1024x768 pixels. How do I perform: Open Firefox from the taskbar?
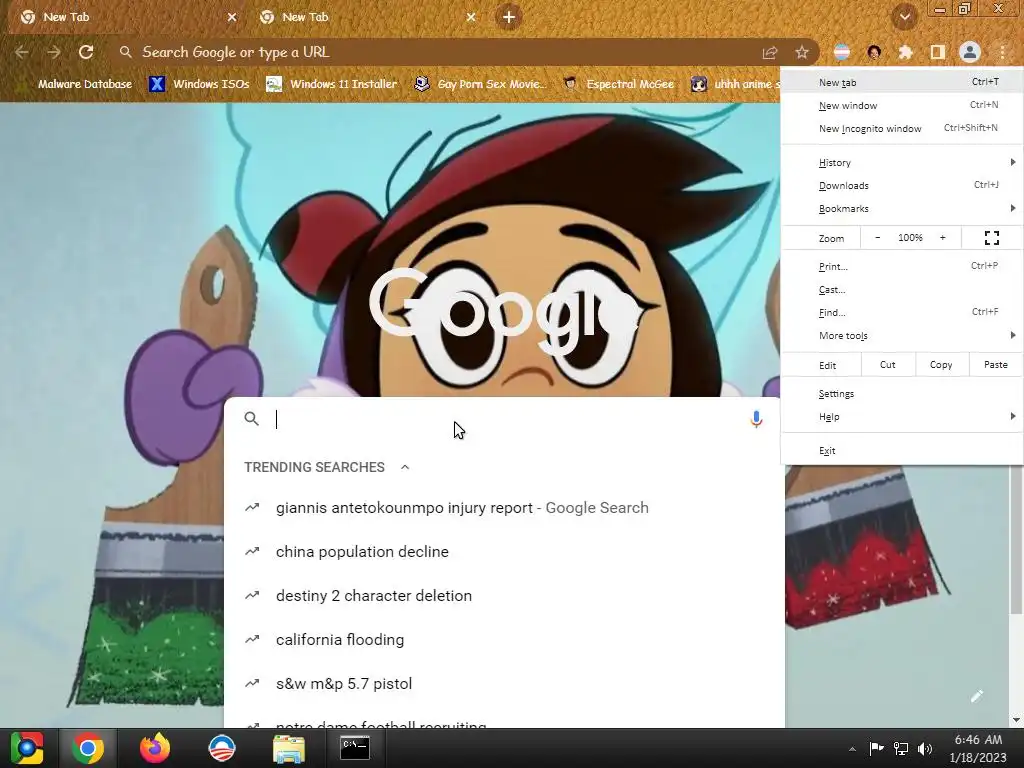[x=155, y=748]
